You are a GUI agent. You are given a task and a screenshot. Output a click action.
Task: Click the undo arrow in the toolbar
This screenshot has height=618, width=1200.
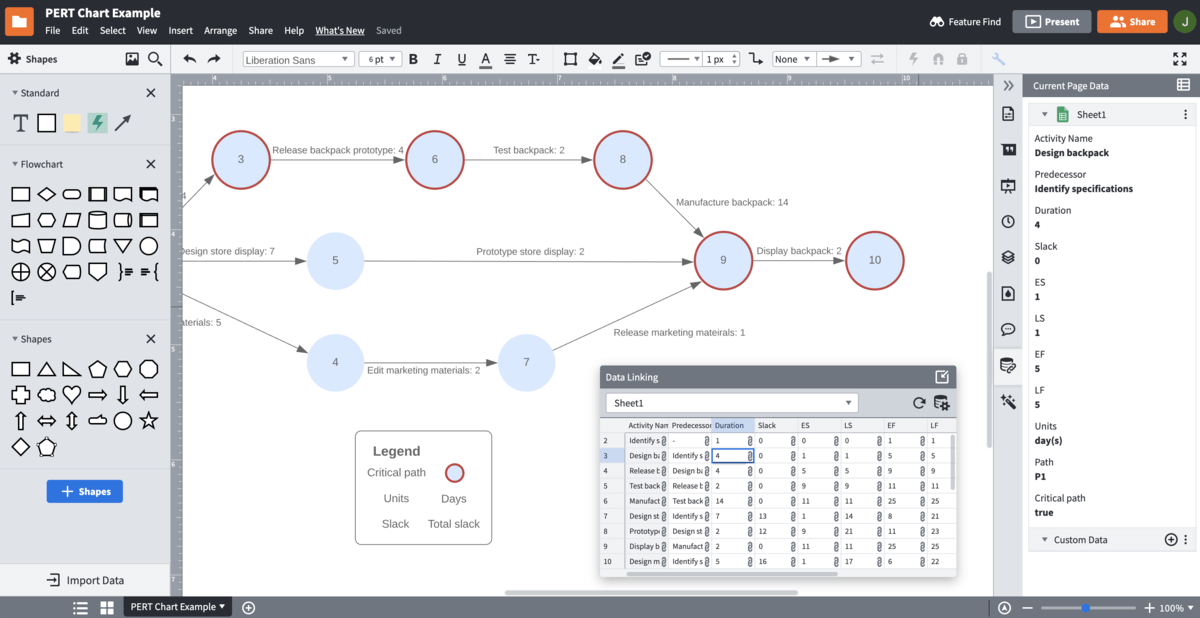point(190,59)
